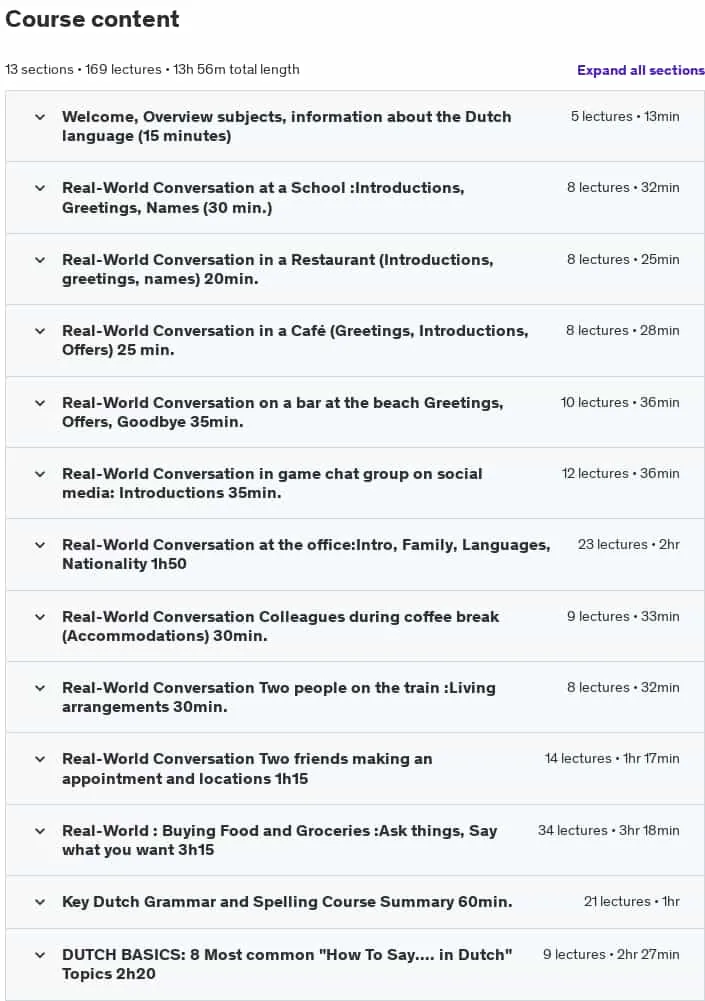Screen dimensions: 705x1001
Task: Click the 34 lectures 3hr 18min label
Action: pos(609,831)
